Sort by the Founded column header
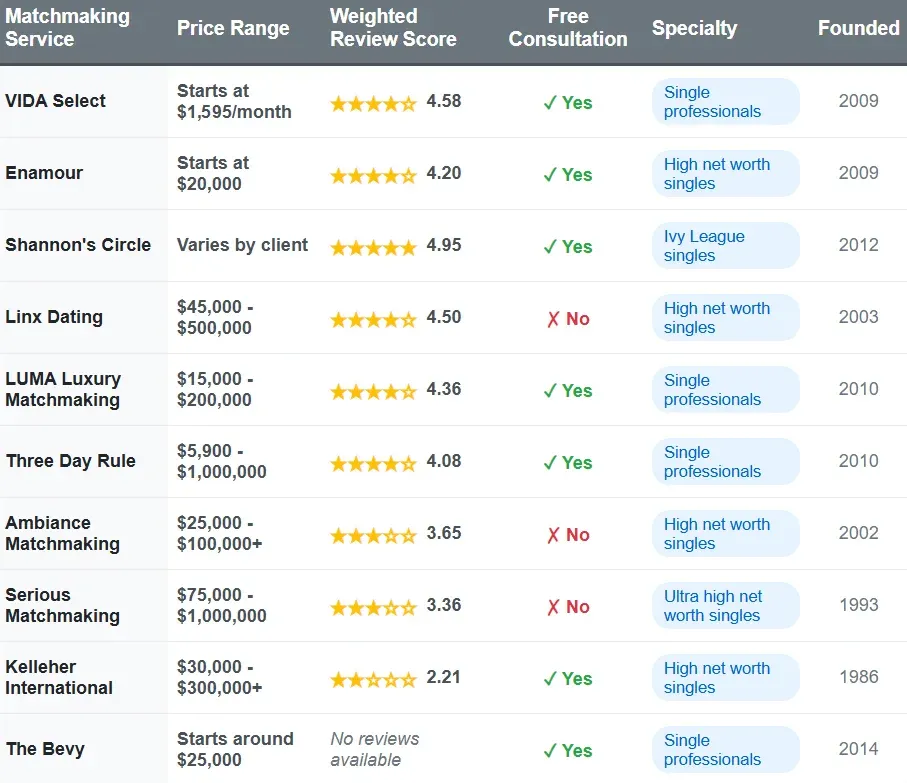The height and width of the screenshot is (783, 907). tap(857, 28)
